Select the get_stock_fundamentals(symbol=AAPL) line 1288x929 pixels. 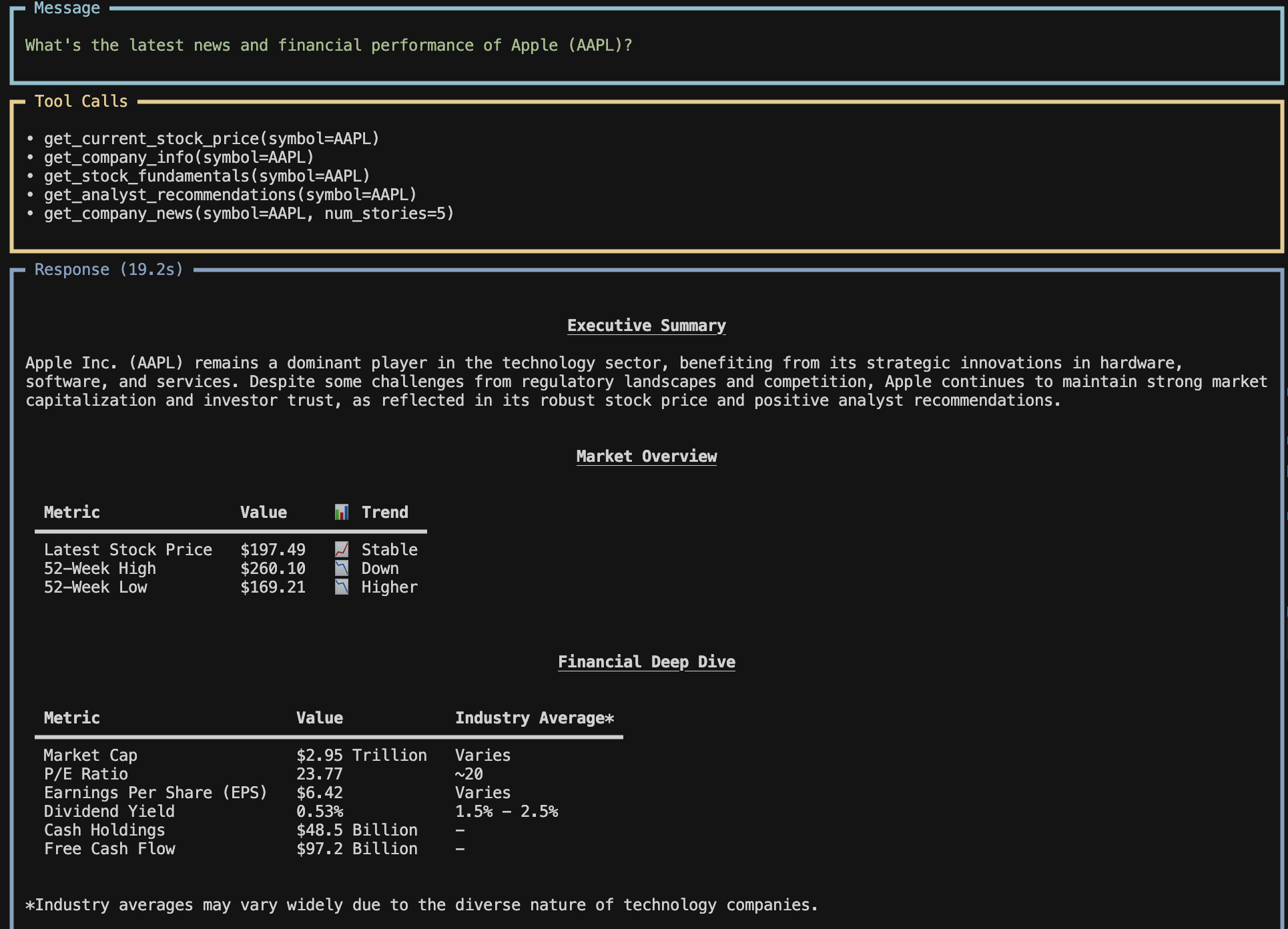click(x=207, y=176)
